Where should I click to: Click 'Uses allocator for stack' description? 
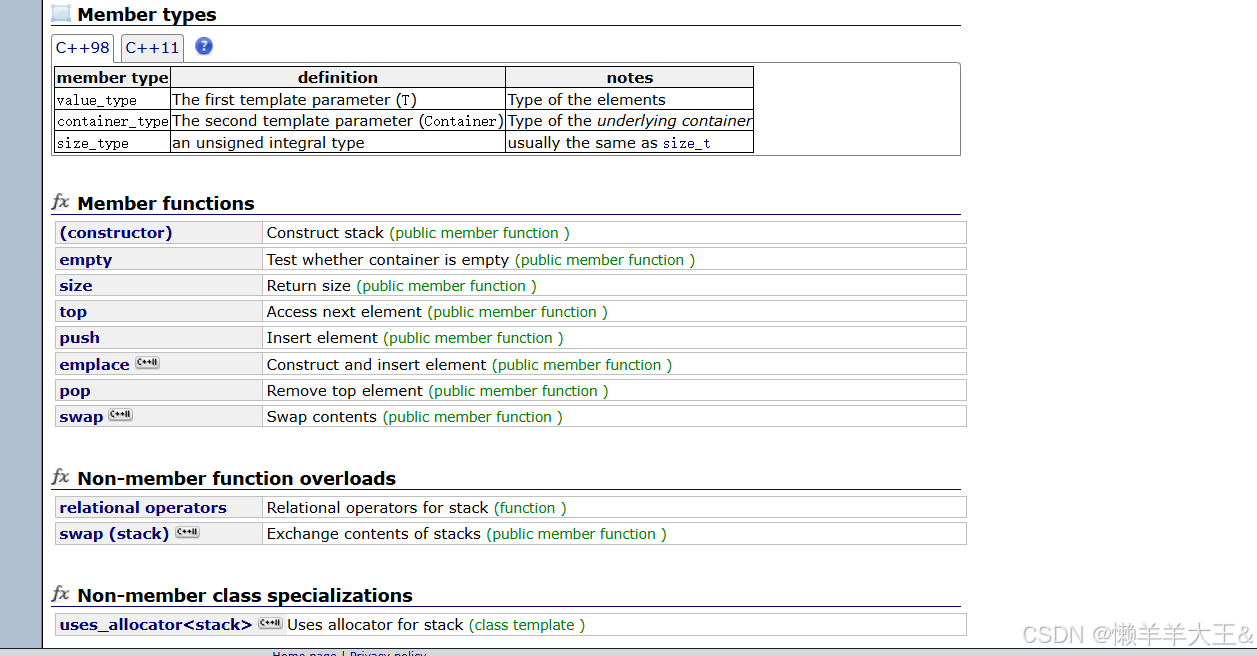click(x=376, y=625)
